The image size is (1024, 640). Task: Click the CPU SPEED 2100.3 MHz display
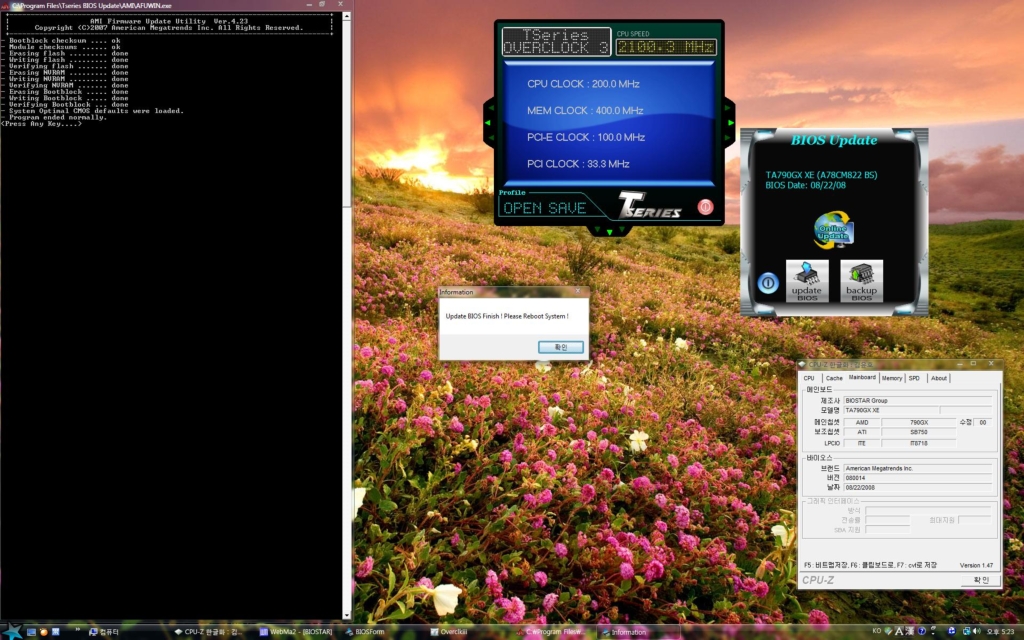pos(665,47)
